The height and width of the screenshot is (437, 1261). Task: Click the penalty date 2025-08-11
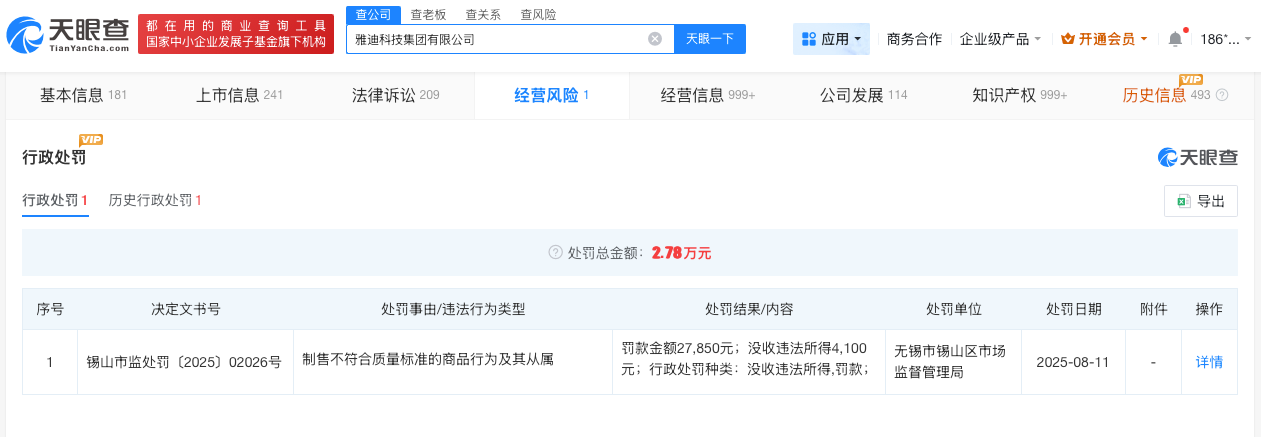[1074, 362]
